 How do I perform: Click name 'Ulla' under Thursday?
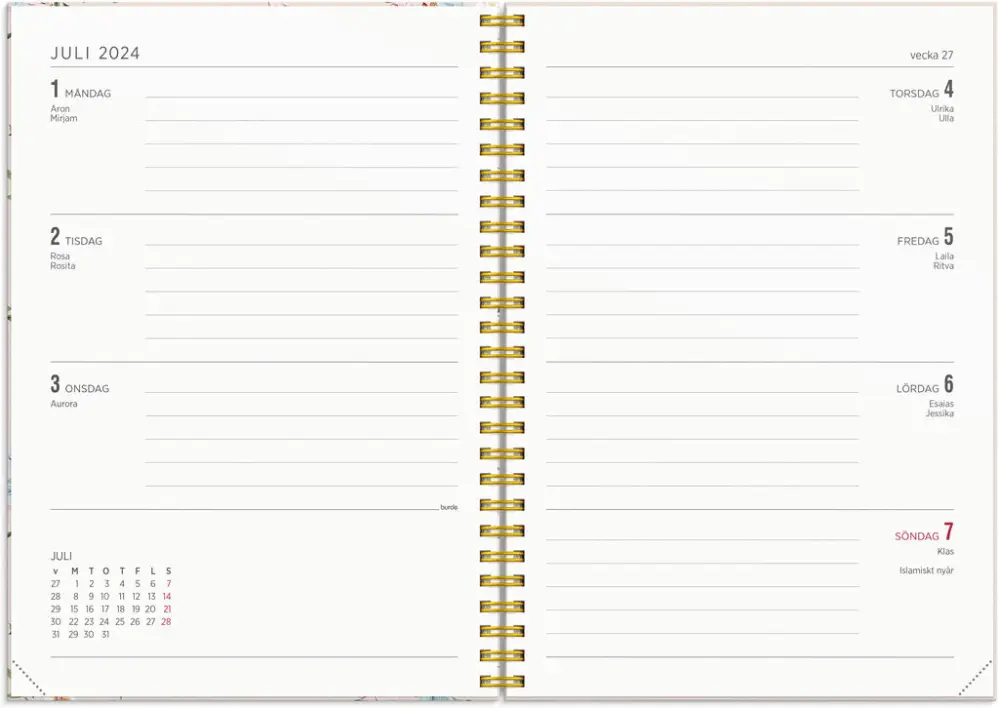[946, 118]
